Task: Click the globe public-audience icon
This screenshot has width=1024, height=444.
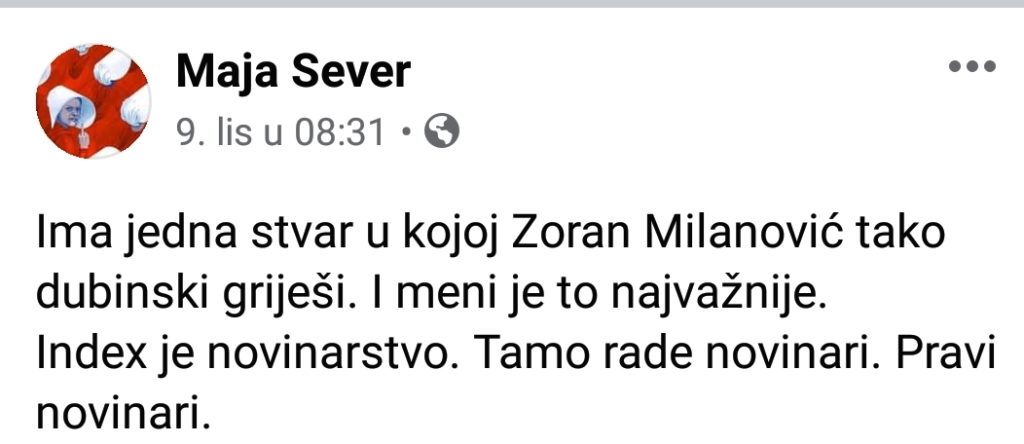Action: pyautogui.click(x=442, y=131)
